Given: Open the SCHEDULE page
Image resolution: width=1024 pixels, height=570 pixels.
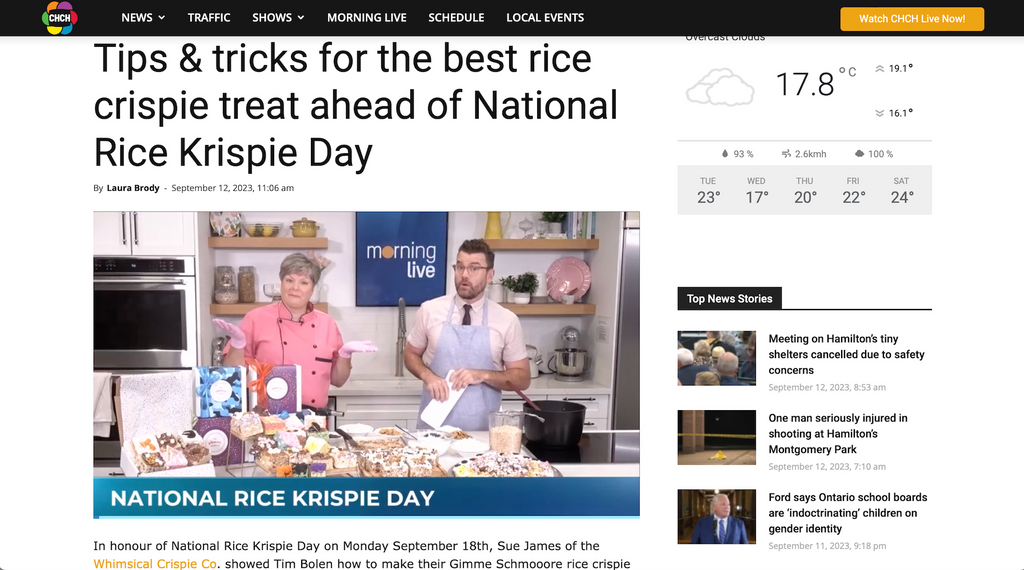Looking at the screenshot, I should pos(456,18).
